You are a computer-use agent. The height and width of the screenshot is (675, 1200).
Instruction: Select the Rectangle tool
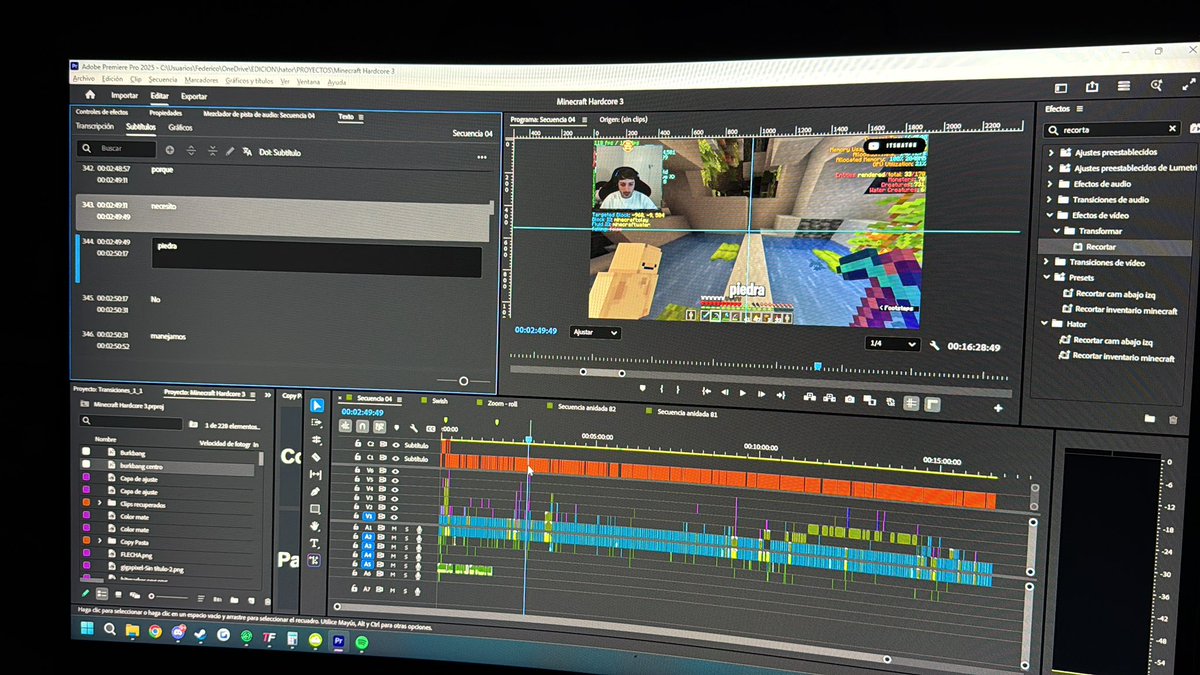point(315,509)
